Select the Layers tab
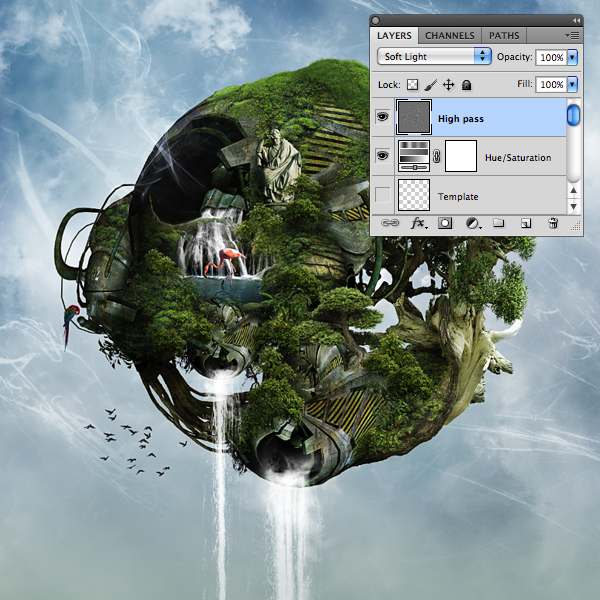Screen dimensions: 600x600 [394, 36]
